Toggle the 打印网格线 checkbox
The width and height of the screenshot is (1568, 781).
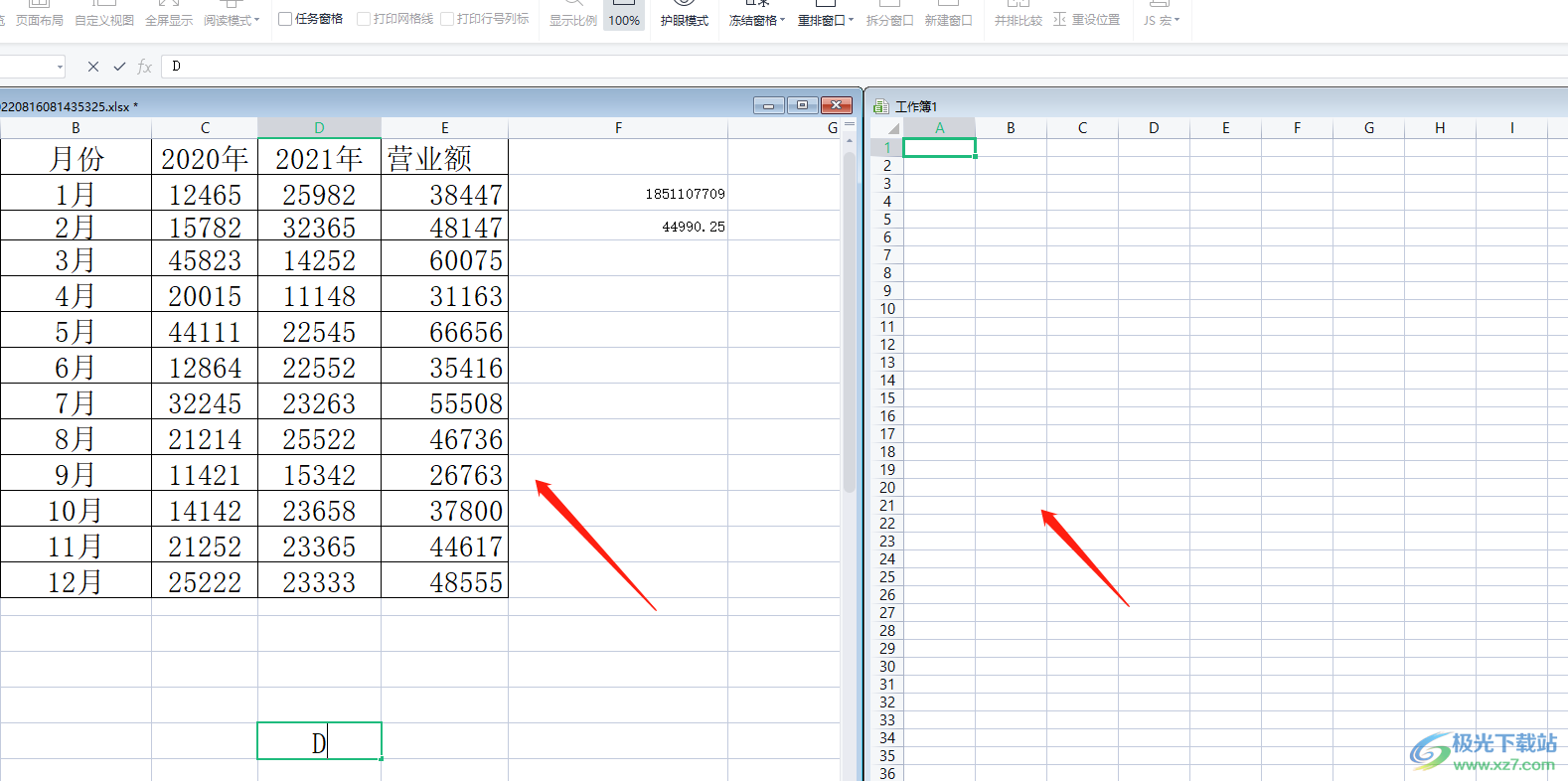click(364, 19)
